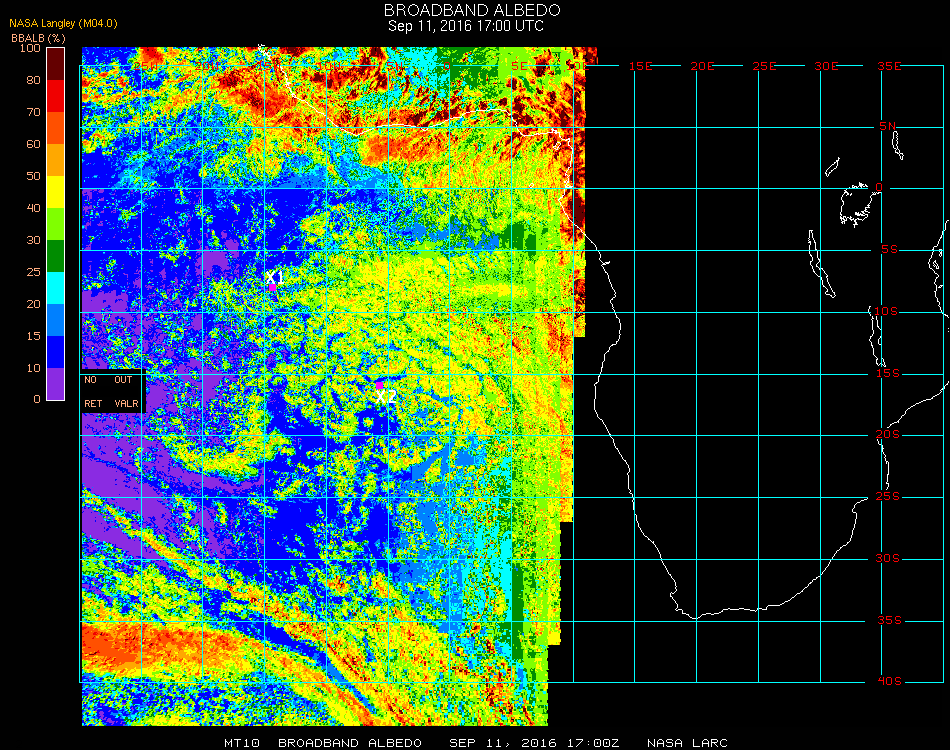Pick the light blue 15-20 colorbar segment
This screenshot has width=950, height=750.
click(55, 320)
